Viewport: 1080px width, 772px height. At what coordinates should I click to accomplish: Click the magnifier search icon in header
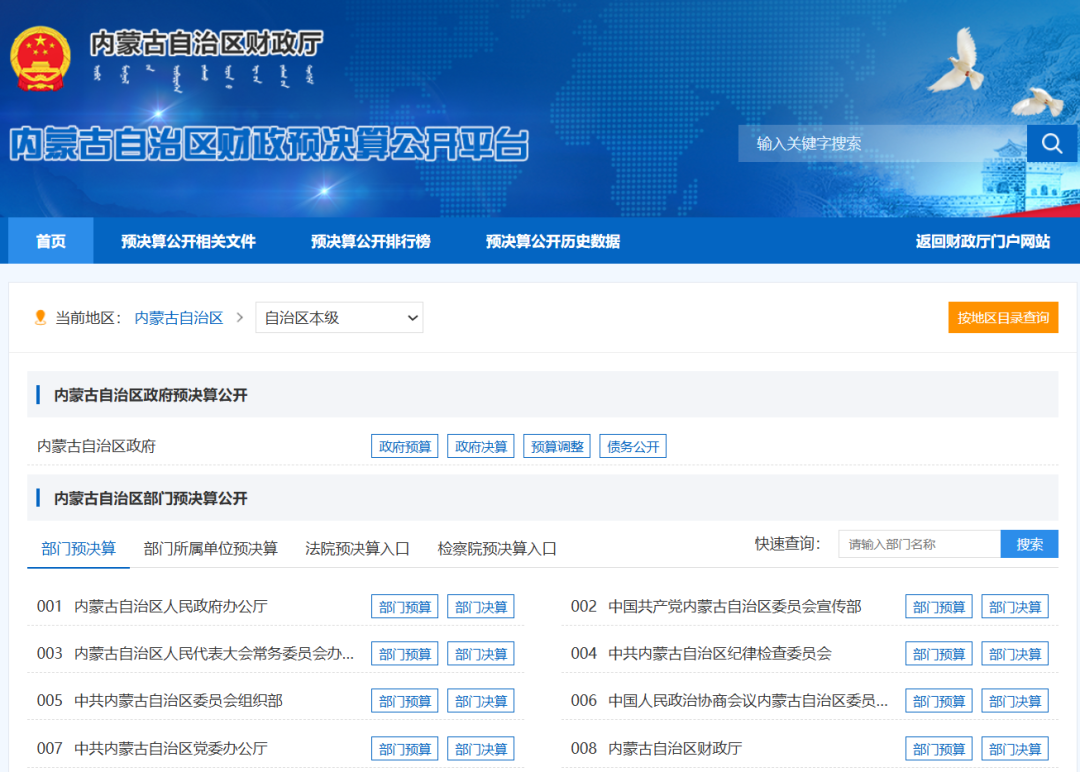[x=1052, y=143]
